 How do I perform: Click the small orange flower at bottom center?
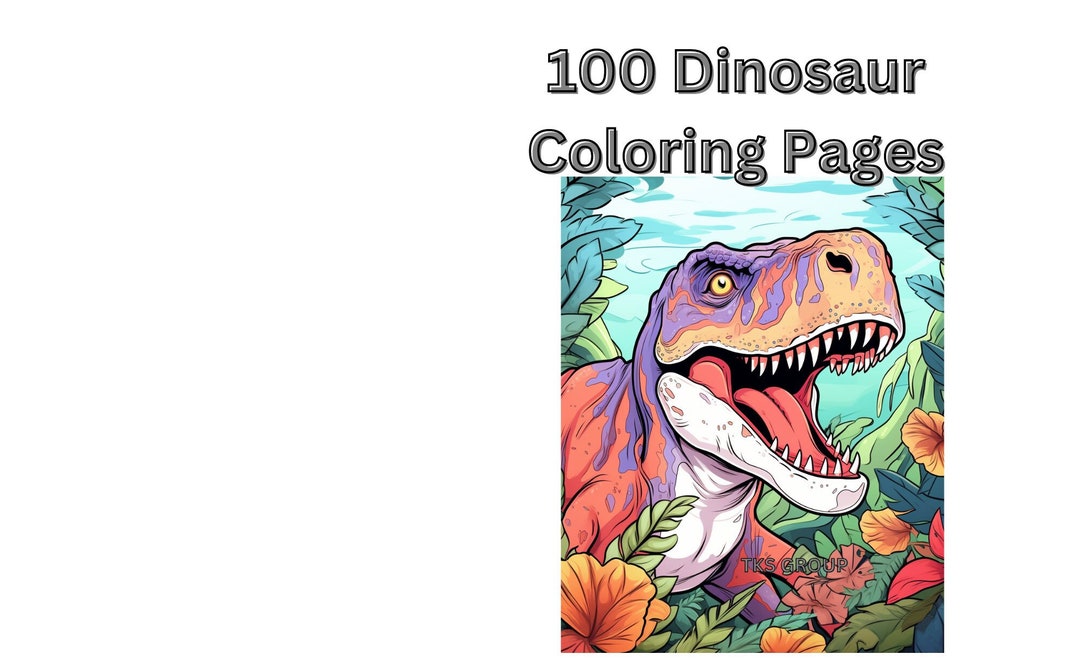[x=792, y=640]
